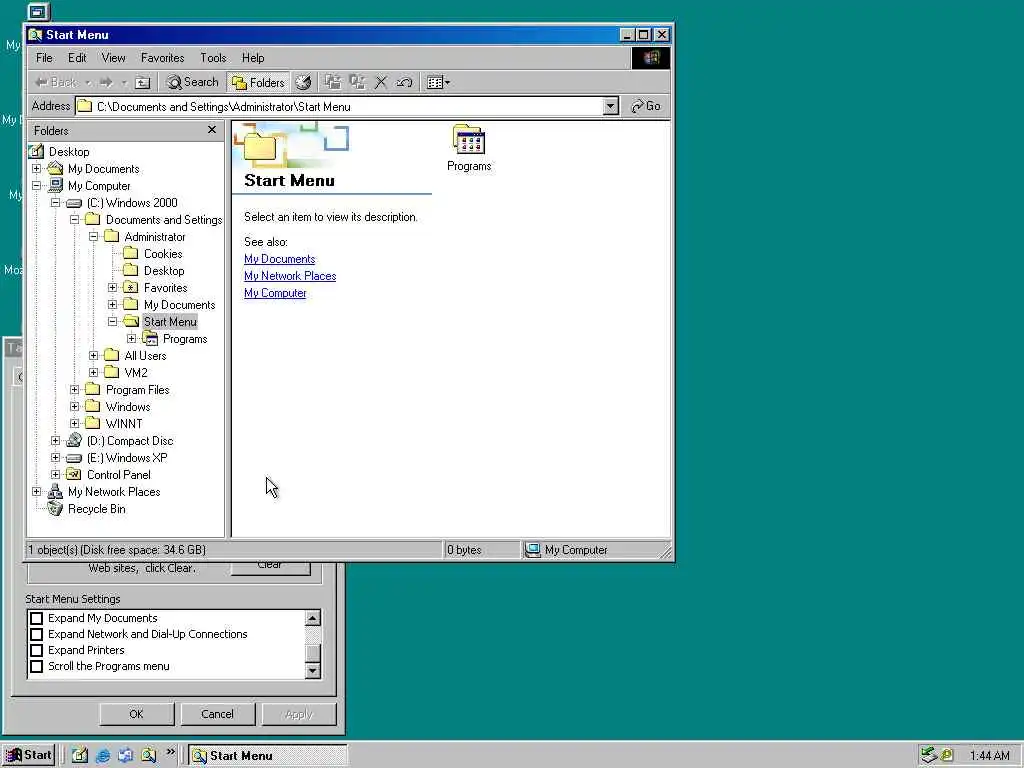The image size is (1024, 768).
Task: Enable Expand Network and Dial-Up Connections checkbox
Action: tap(37, 634)
